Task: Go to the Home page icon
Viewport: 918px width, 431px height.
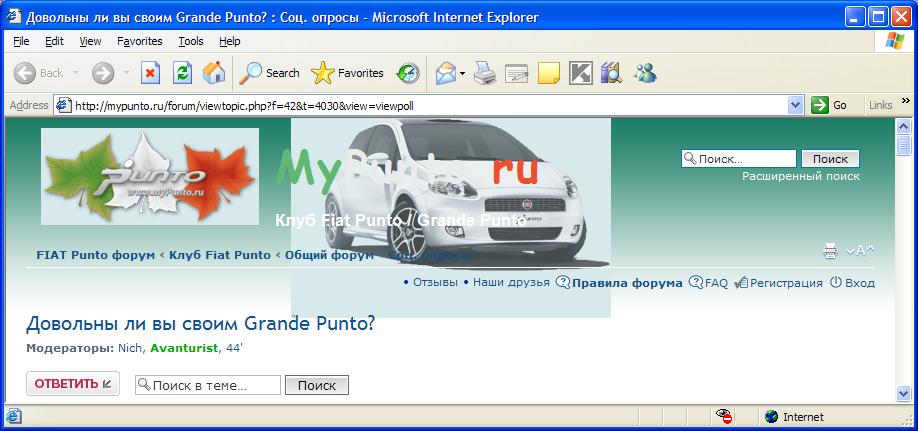Action: pyautogui.click(x=213, y=73)
